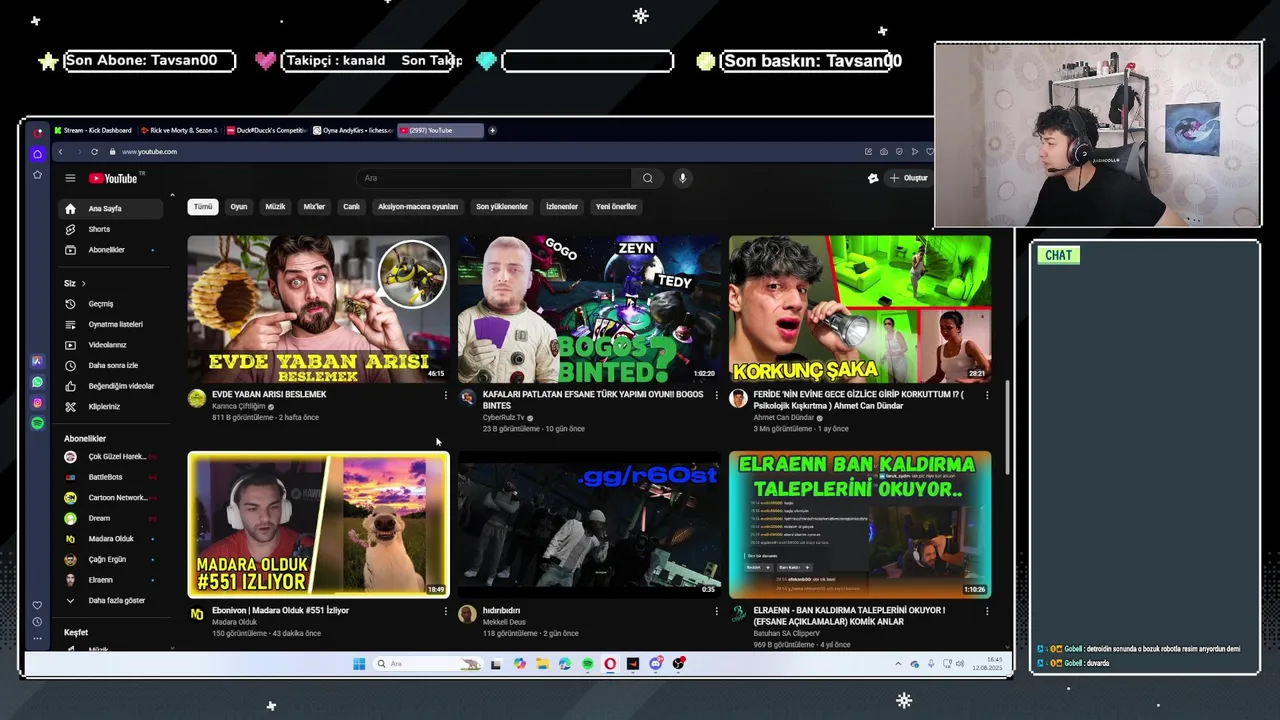Open Elraenn subscription channel
Image resolution: width=1280 pixels, height=720 pixels.
click(x=110, y=580)
